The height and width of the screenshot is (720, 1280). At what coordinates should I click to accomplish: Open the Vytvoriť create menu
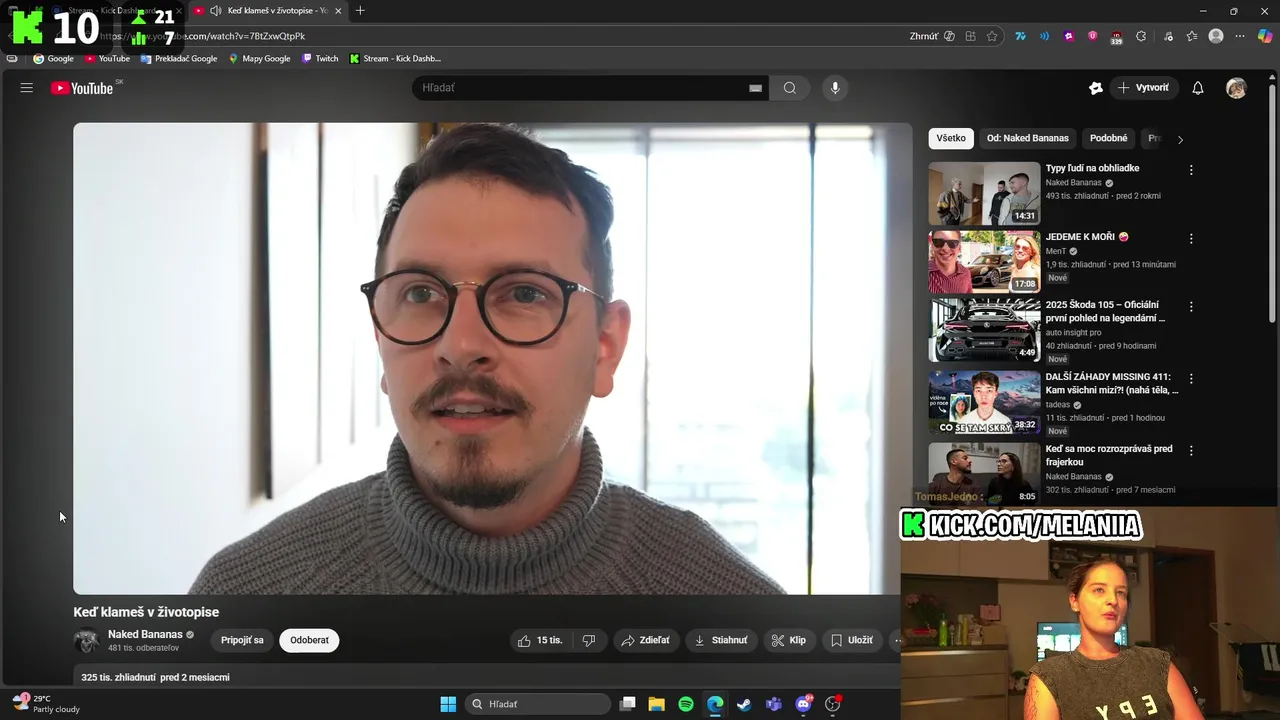point(1143,88)
